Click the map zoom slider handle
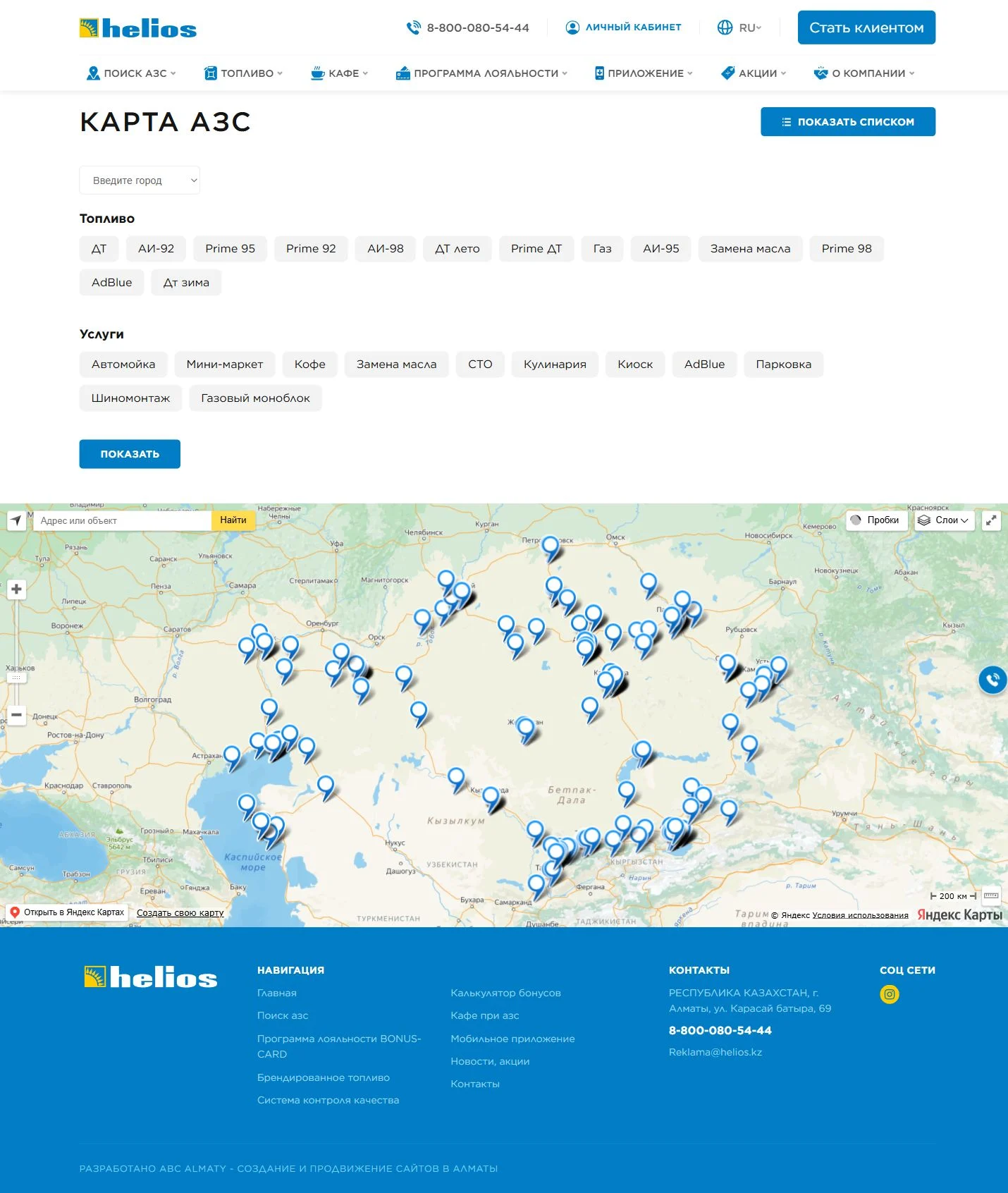1008x1193 pixels. pyautogui.click(x=16, y=678)
